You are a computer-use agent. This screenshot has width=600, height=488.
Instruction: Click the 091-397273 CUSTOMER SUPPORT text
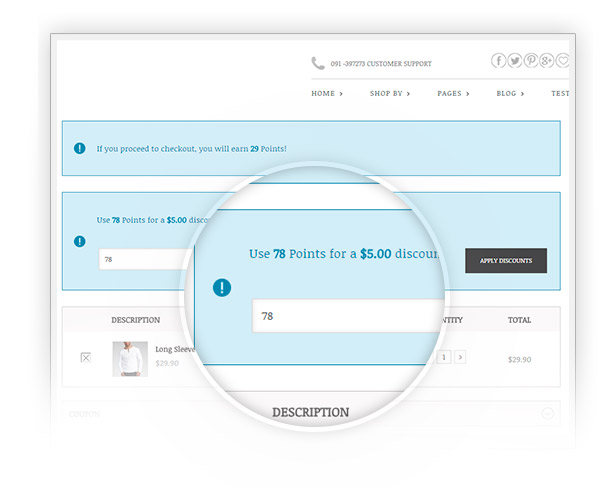[x=381, y=64]
